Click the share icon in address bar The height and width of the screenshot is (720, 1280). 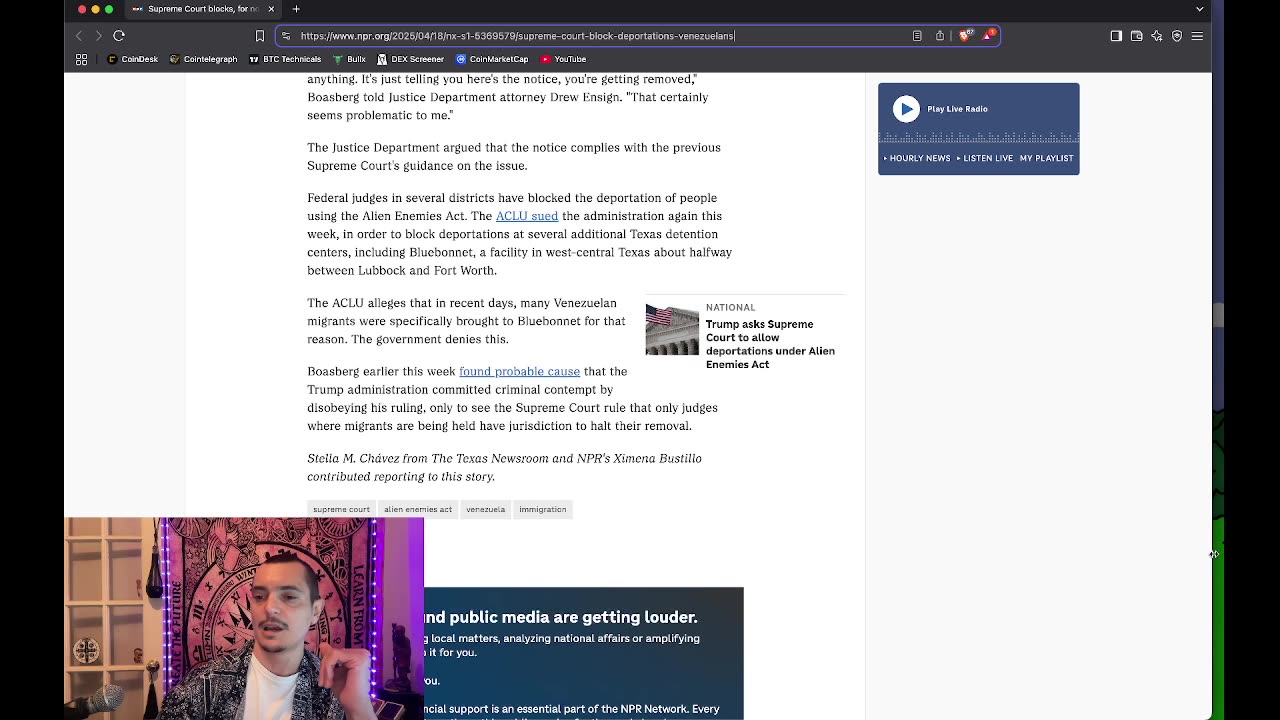coord(940,36)
